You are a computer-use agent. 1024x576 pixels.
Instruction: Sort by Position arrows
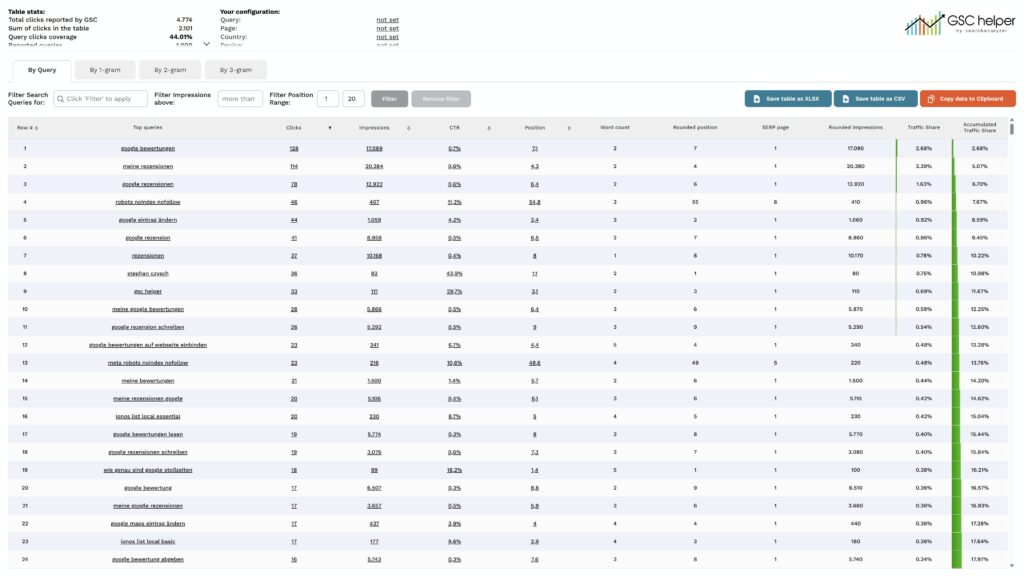tap(569, 128)
